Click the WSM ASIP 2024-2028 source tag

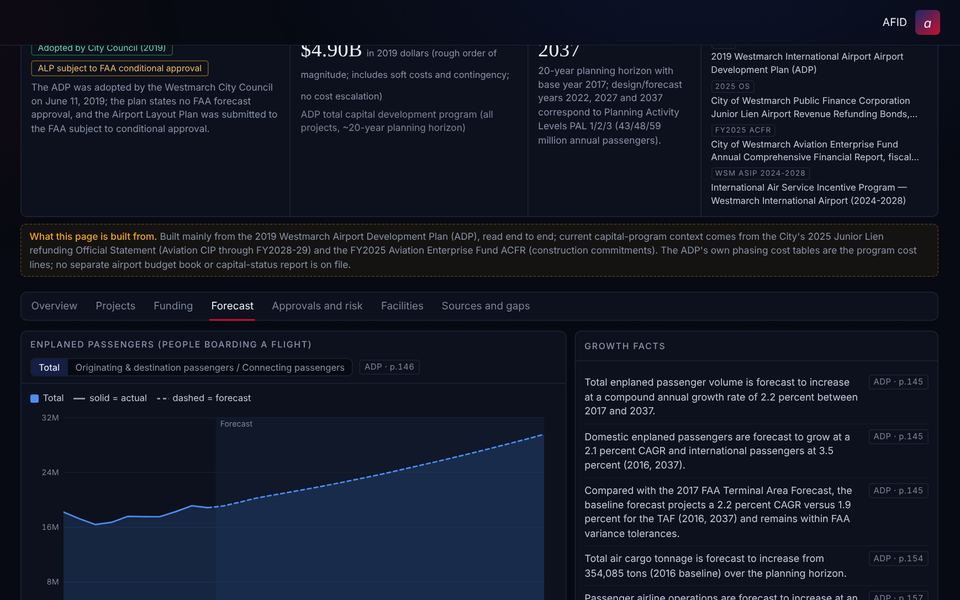click(x=760, y=173)
